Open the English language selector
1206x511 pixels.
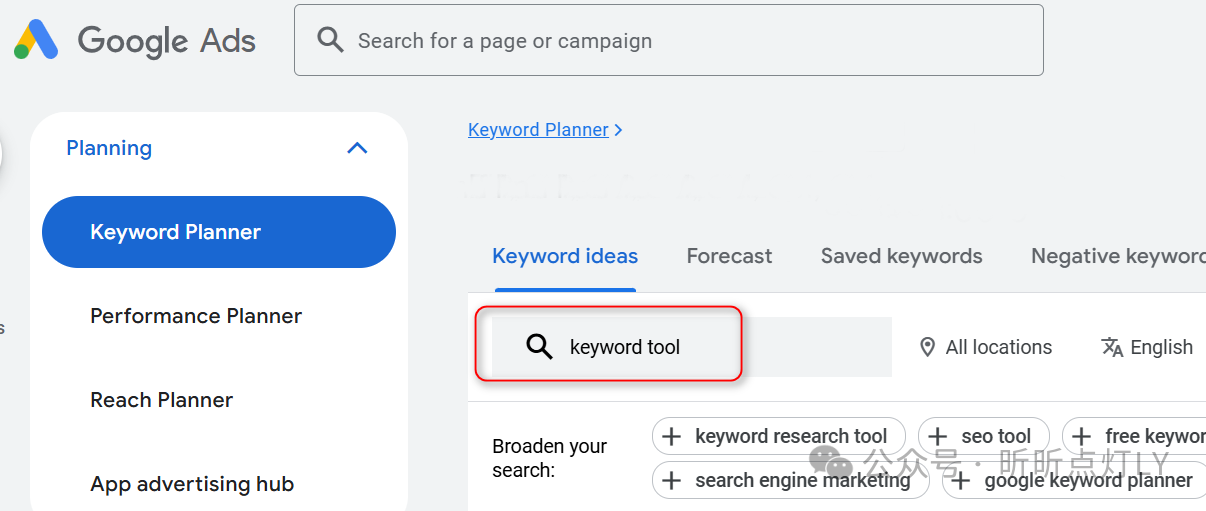(1161, 347)
